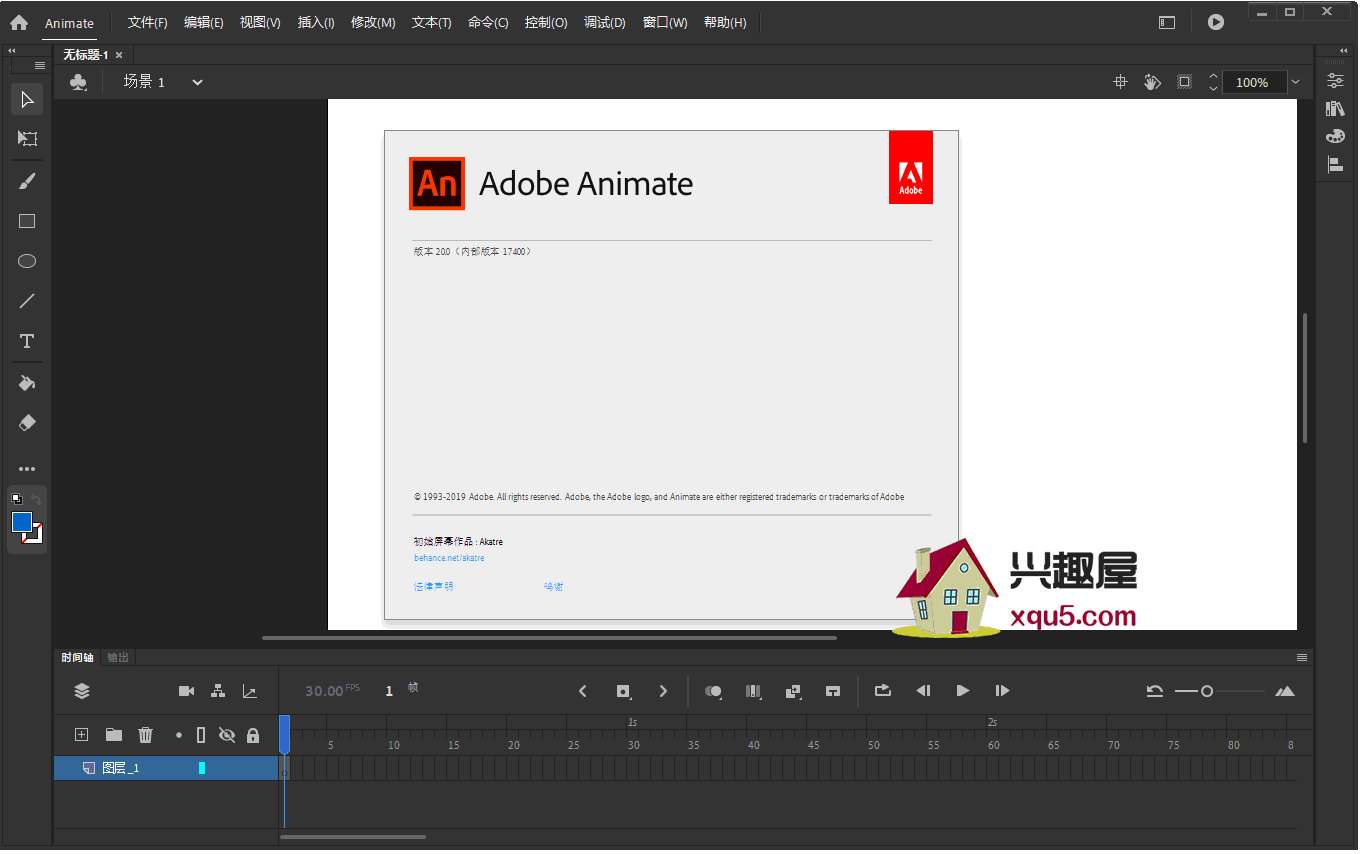The height and width of the screenshot is (854, 1360).
Task: Click the black and white default colors icon
Action: point(17,498)
